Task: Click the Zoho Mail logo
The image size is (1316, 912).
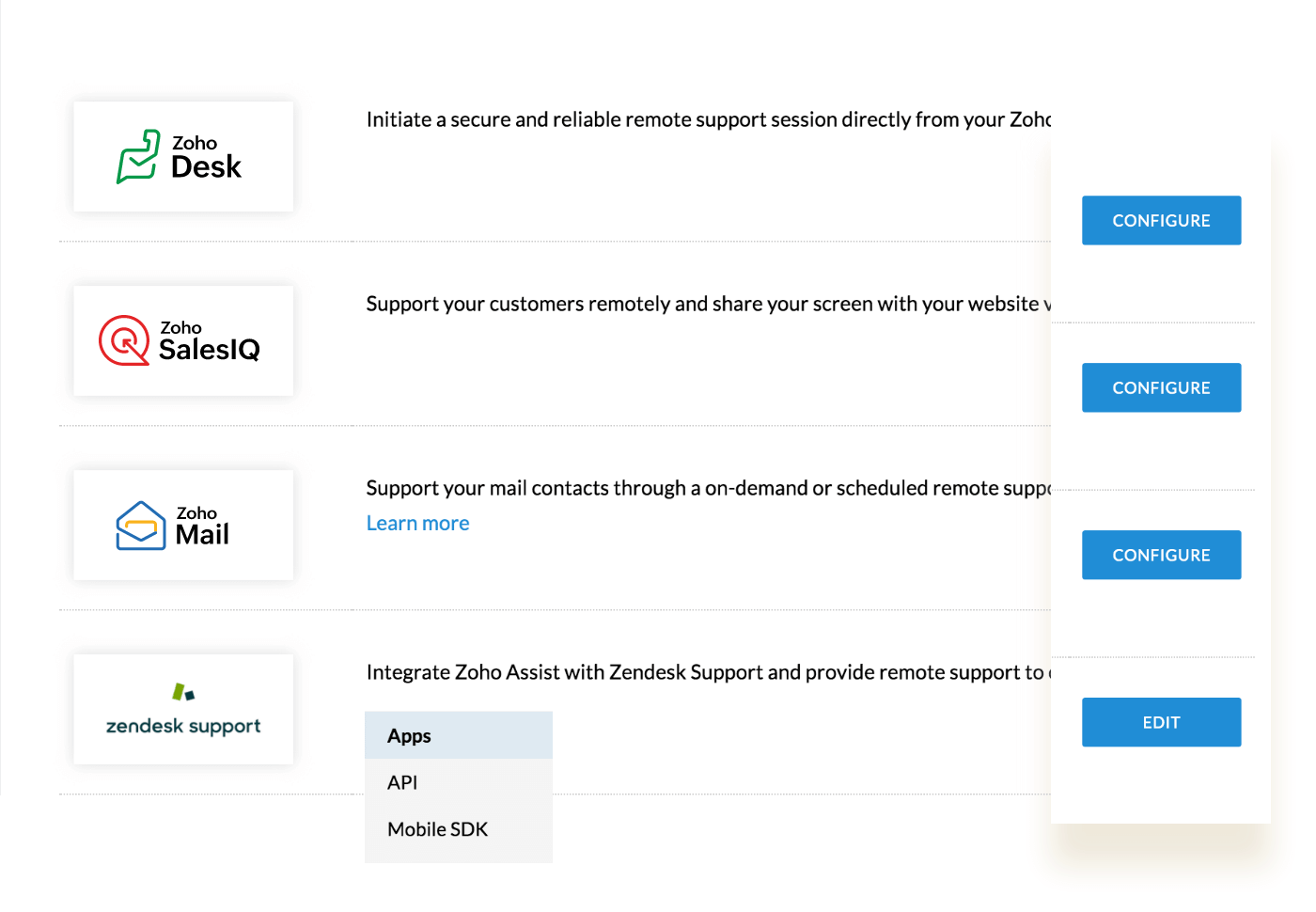Action: pyautogui.click(x=183, y=525)
